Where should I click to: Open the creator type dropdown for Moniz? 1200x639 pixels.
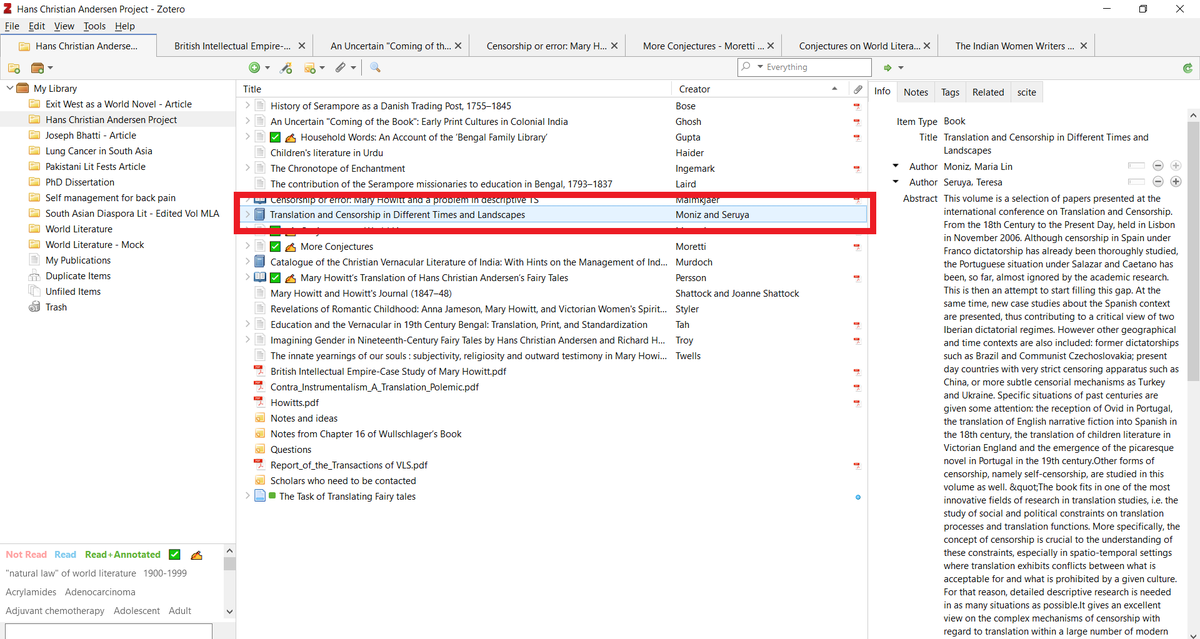[897, 166]
